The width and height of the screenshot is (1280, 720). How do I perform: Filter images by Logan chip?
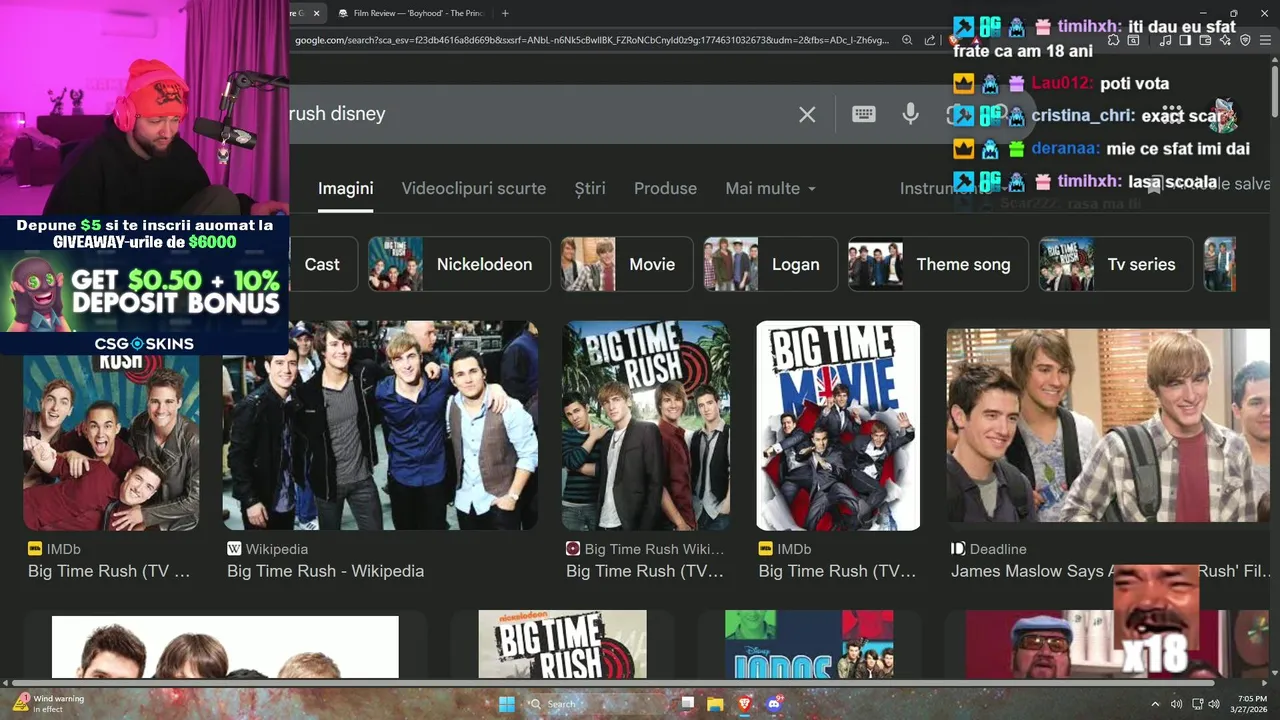tap(771, 264)
